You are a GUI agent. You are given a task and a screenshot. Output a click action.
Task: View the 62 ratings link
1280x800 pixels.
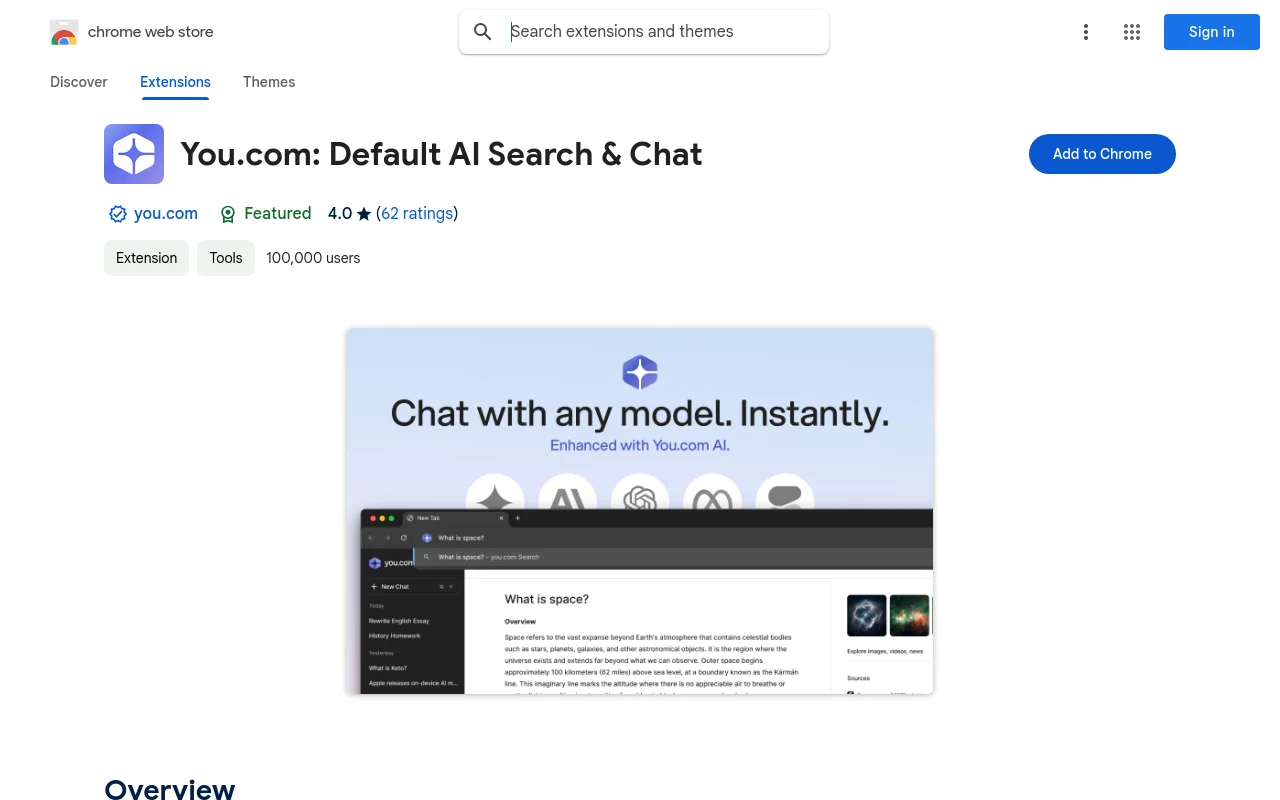[417, 214]
